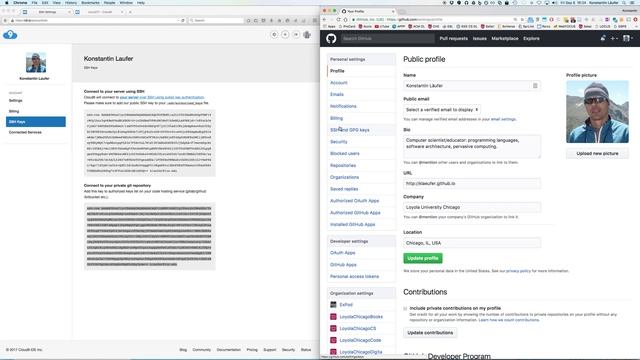The image size is (640, 360).
Task: Open the Window menu
Action: 126,2
